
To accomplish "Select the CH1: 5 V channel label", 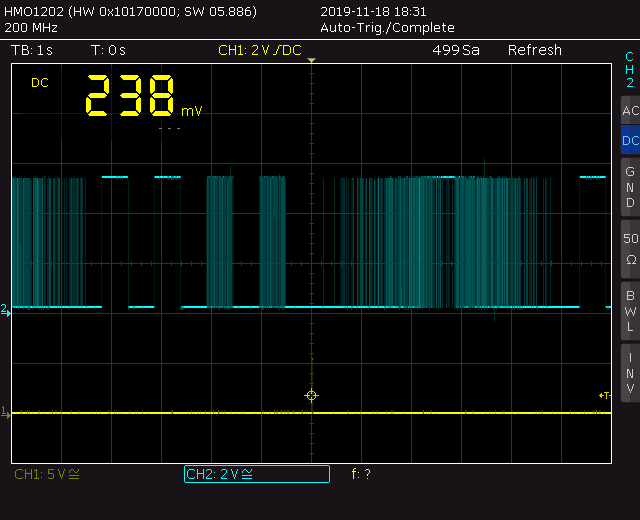I will pos(47,474).
